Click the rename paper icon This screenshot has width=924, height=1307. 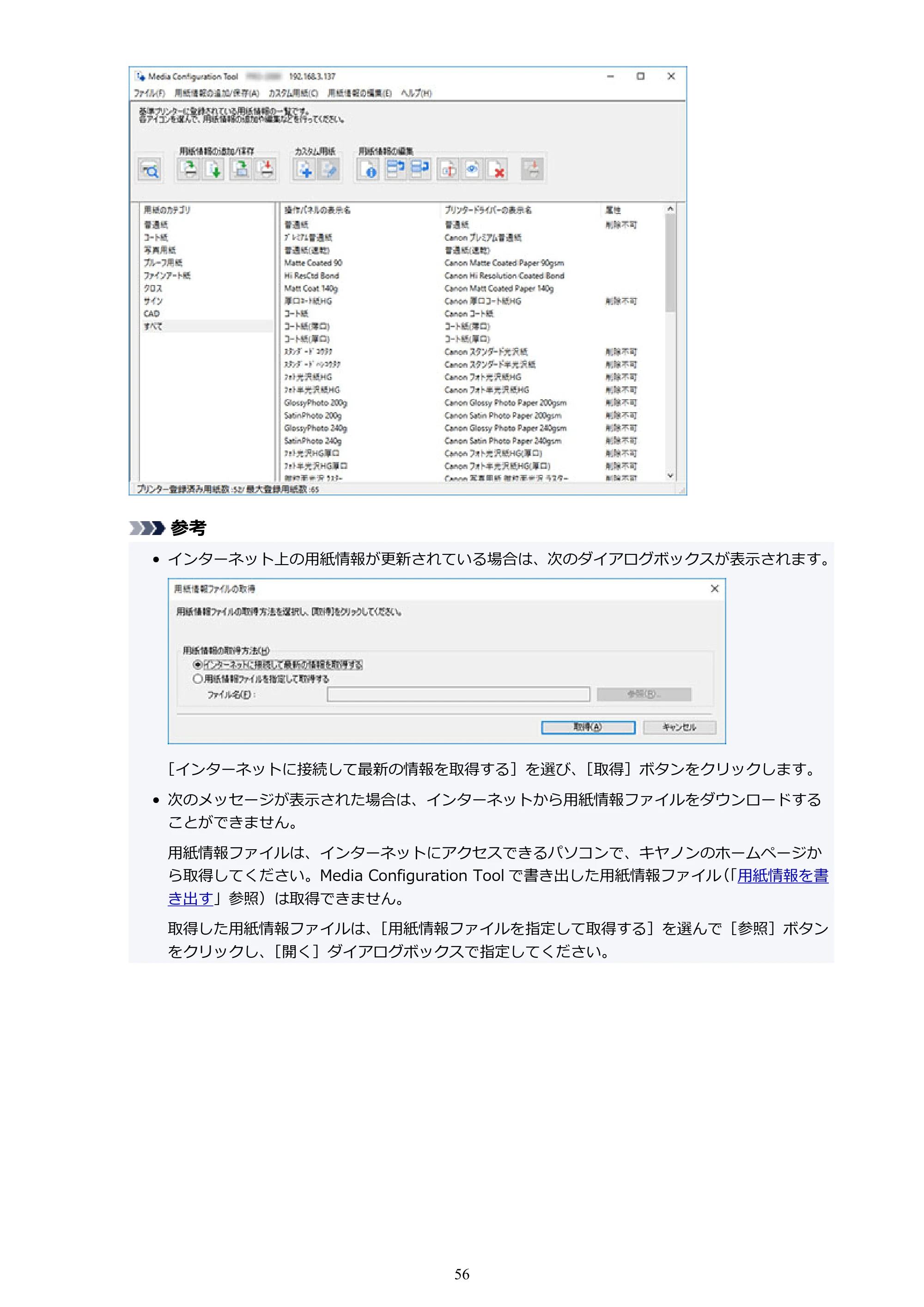click(448, 169)
